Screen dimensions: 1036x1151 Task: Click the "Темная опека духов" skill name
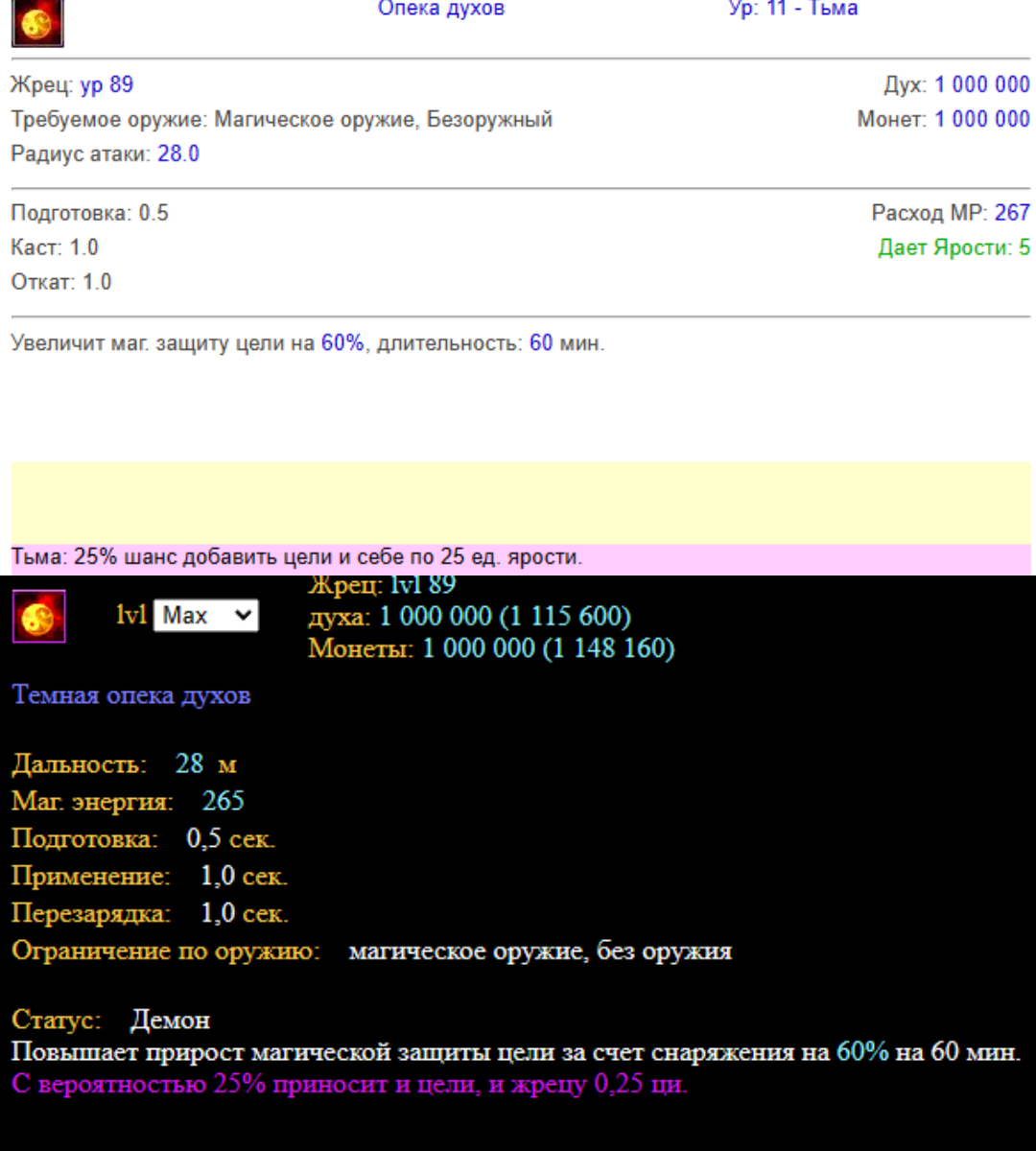click(131, 695)
